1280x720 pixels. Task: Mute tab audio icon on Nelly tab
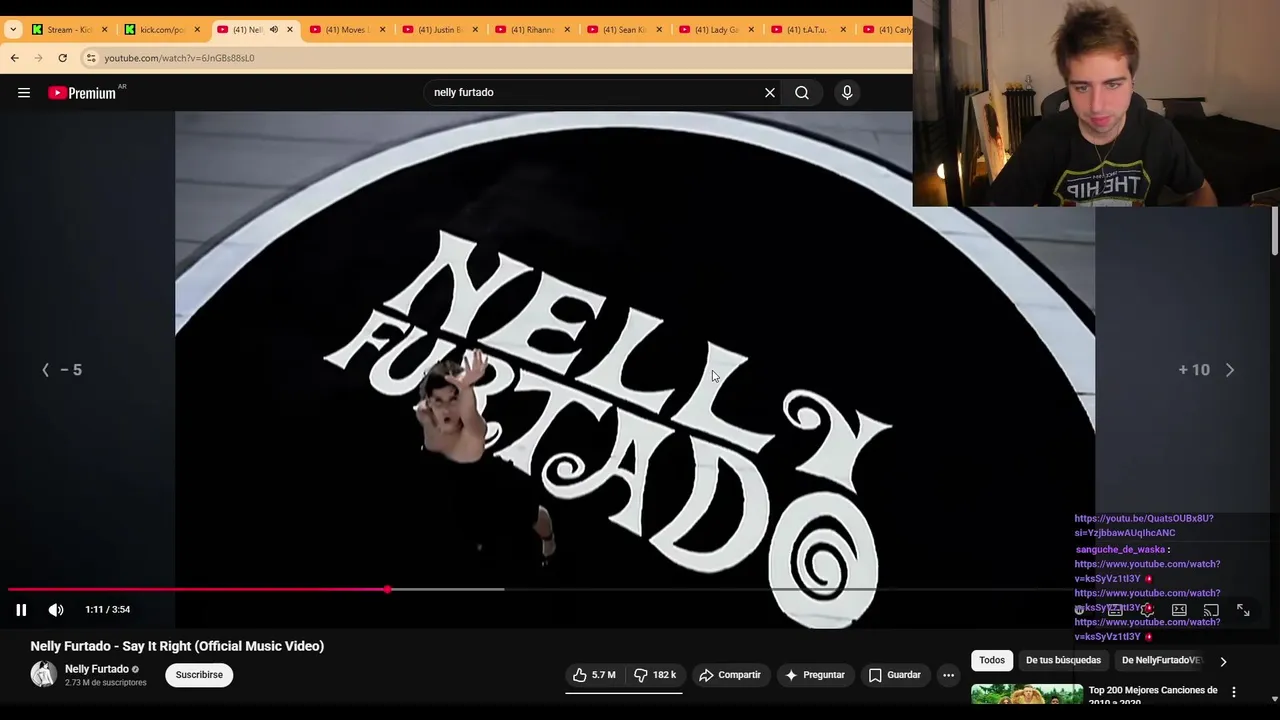273,29
